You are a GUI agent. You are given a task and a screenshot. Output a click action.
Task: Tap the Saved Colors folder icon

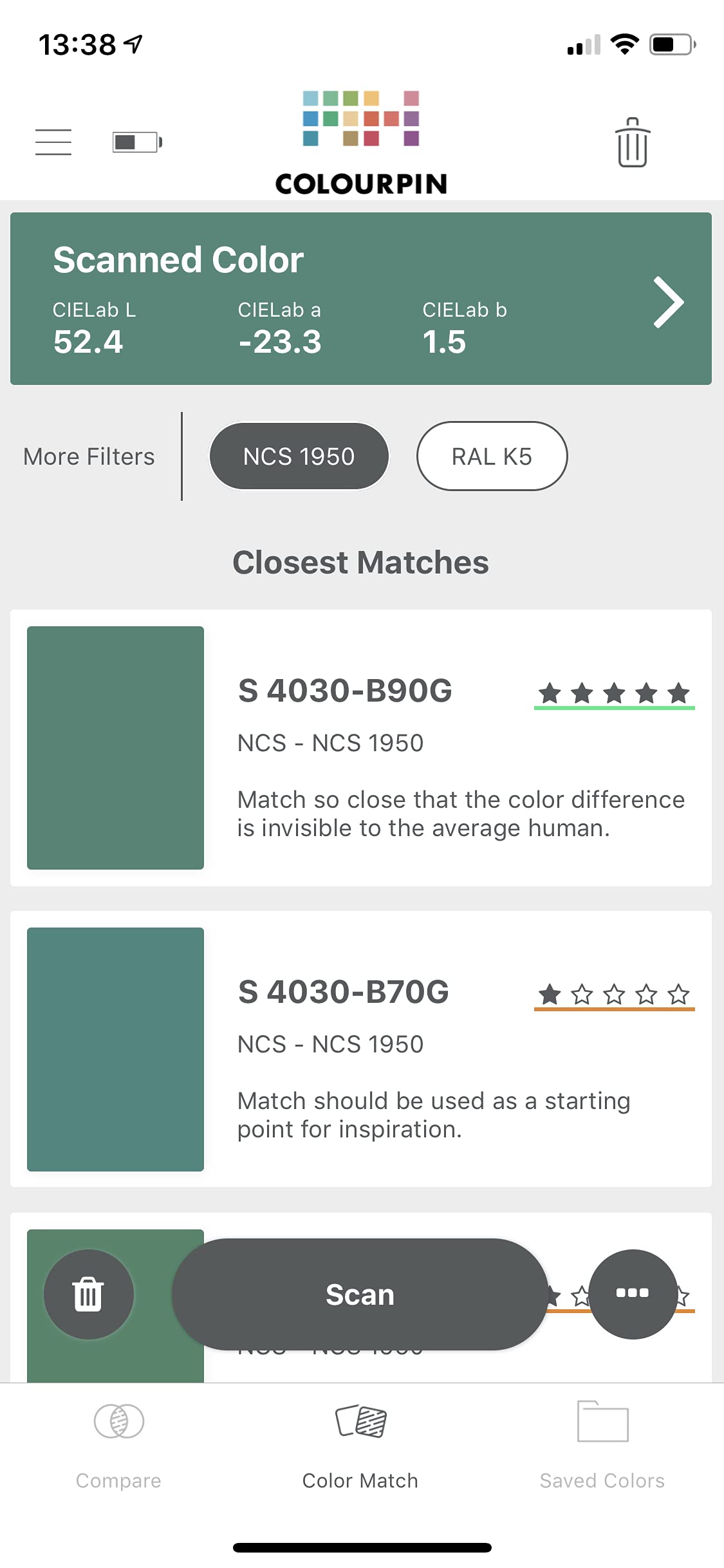click(x=602, y=1421)
